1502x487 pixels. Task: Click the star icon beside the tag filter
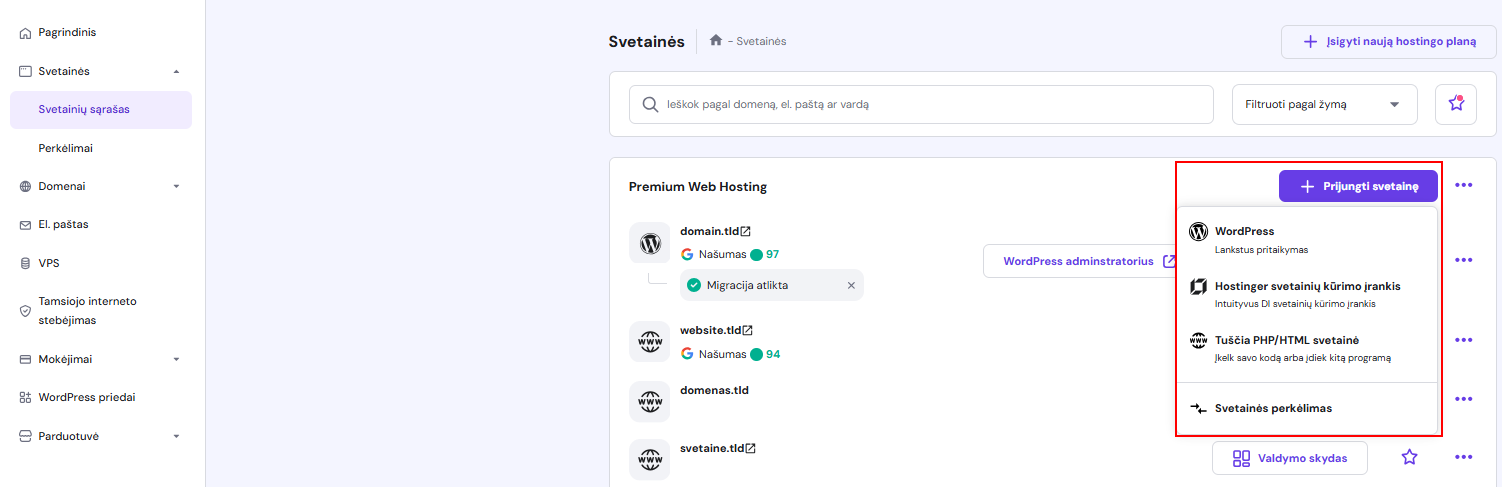(1455, 104)
